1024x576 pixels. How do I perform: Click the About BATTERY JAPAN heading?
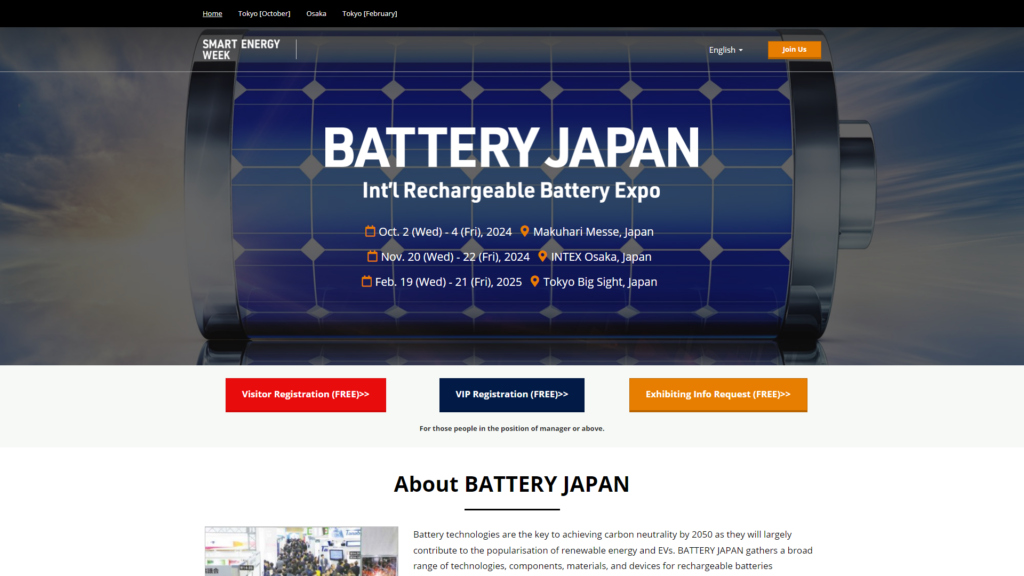[x=511, y=484]
